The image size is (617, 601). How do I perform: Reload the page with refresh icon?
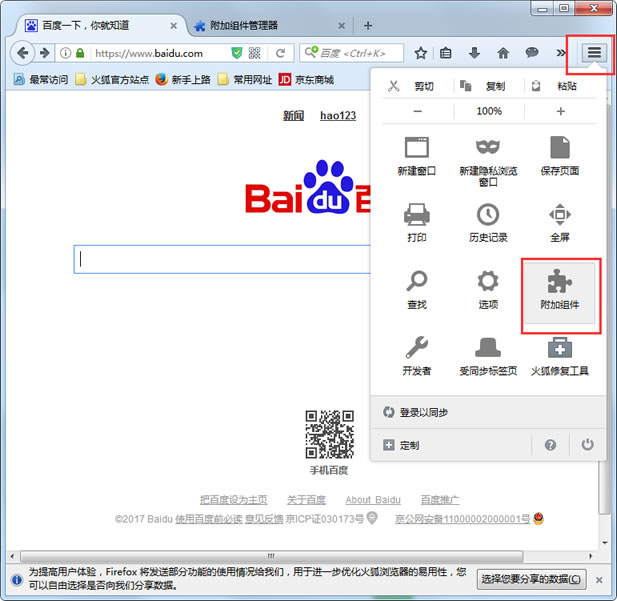click(281, 53)
